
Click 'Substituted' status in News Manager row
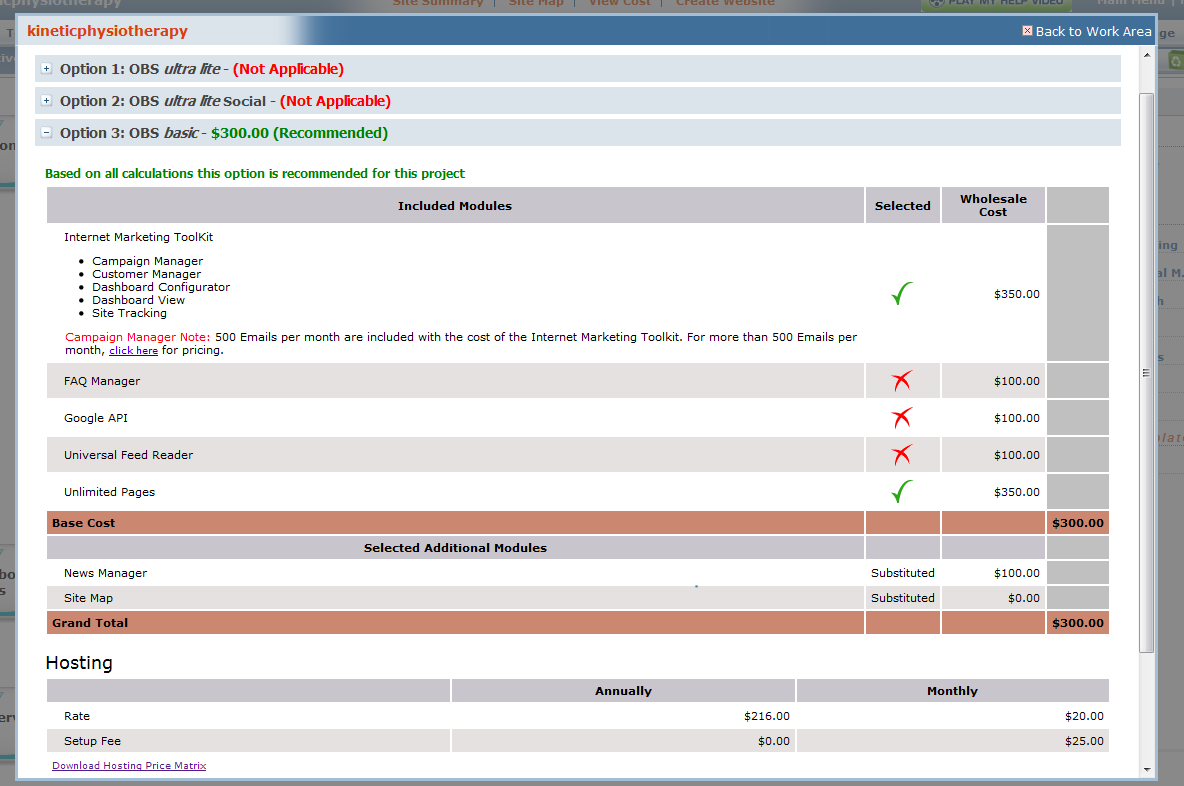(x=902, y=573)
